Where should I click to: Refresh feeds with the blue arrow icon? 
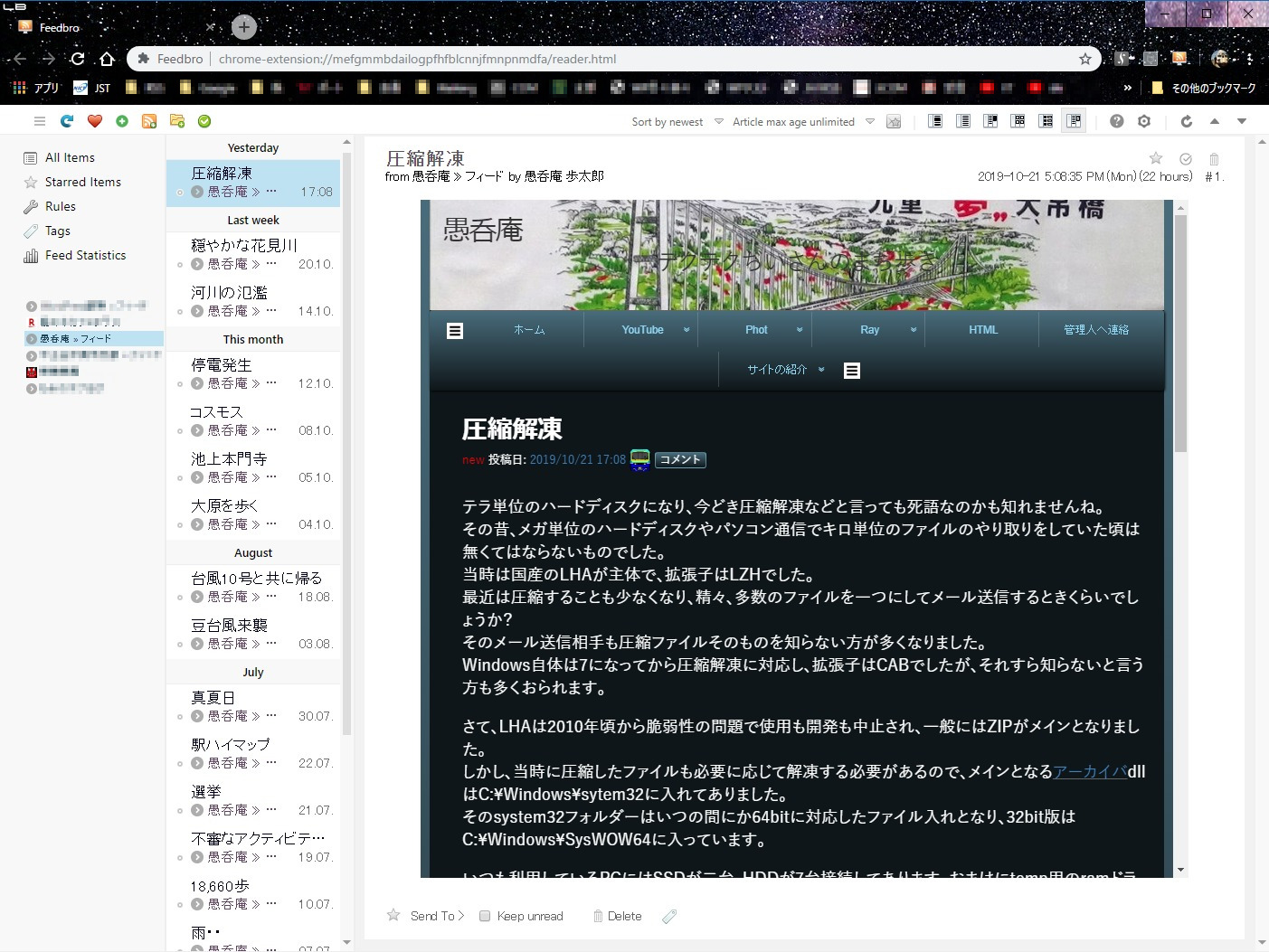click(x=67, y=121)
